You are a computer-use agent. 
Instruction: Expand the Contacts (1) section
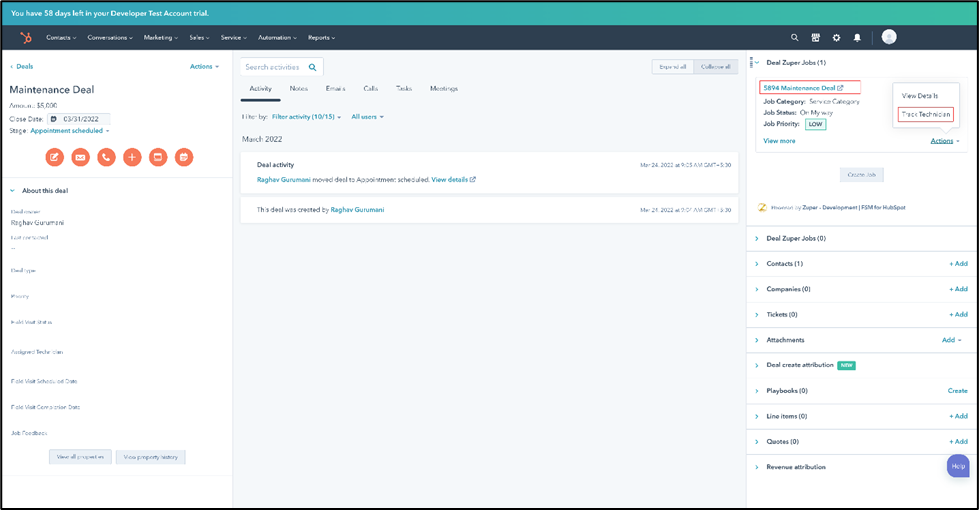(757, 264)
